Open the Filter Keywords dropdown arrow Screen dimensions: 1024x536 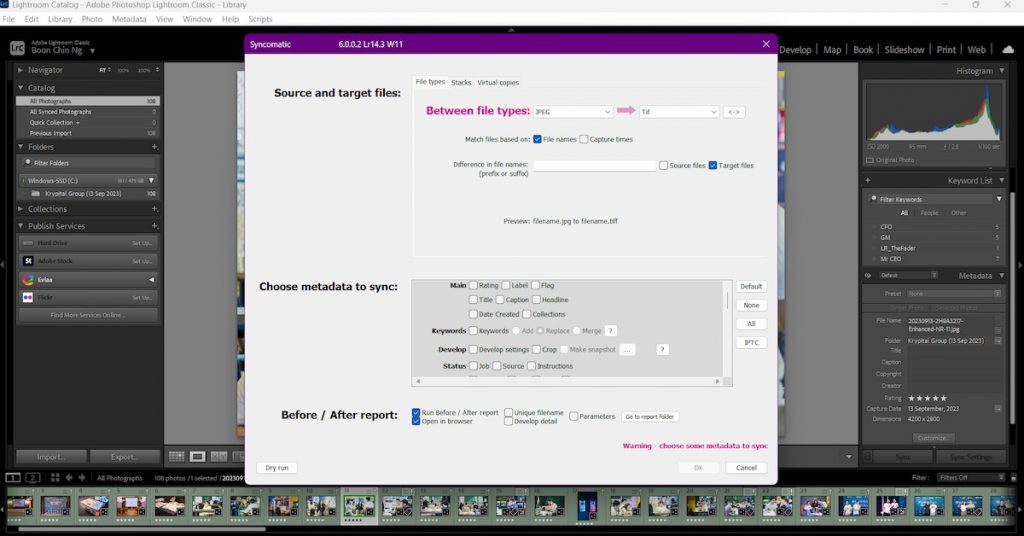999,199
